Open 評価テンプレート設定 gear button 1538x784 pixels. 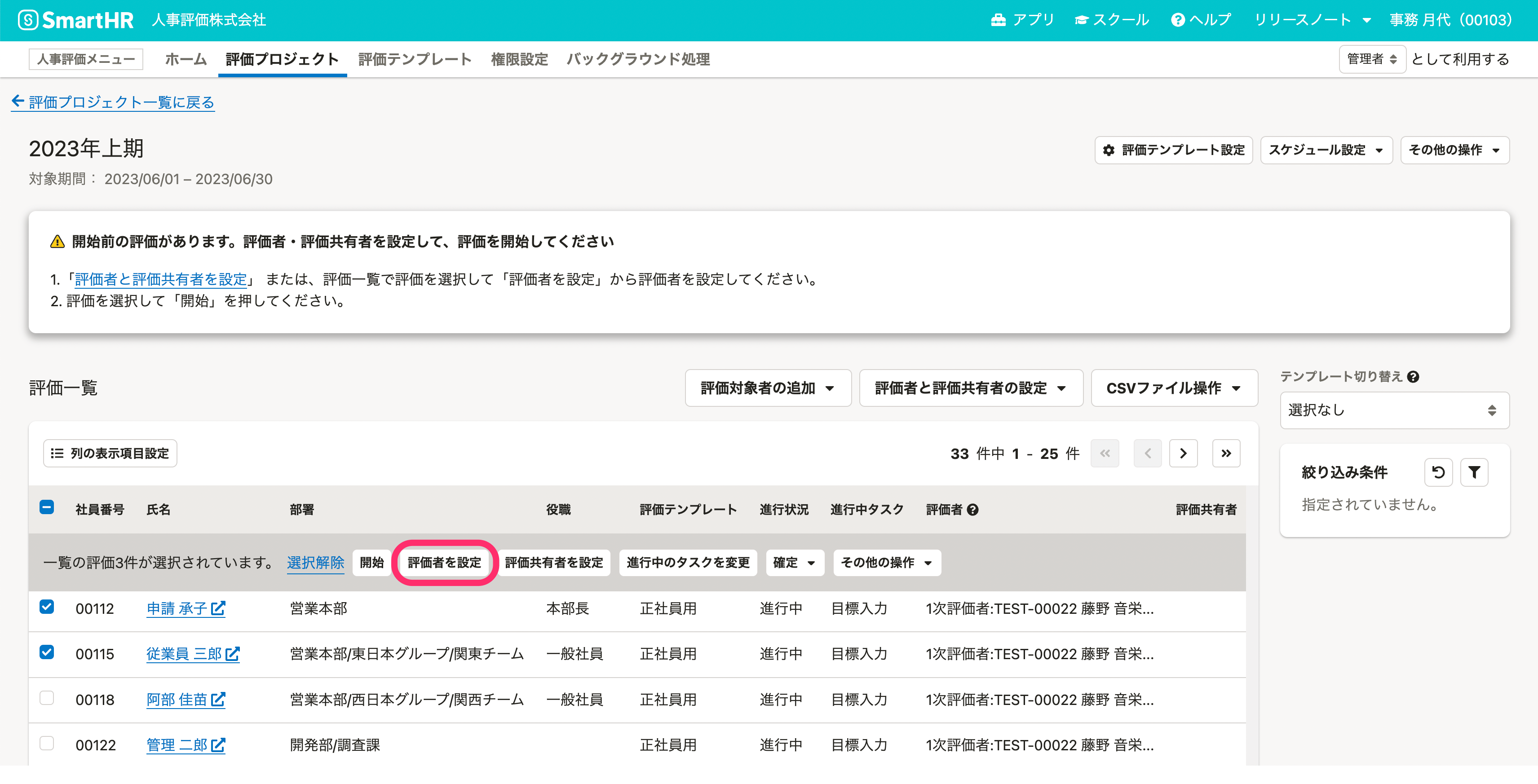click(1173, 150)
